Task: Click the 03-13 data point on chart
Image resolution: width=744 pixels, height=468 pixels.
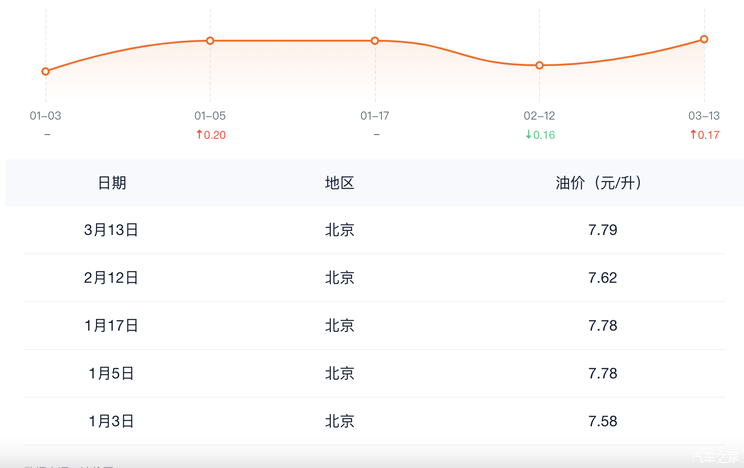Action: [x=704, y=40]
